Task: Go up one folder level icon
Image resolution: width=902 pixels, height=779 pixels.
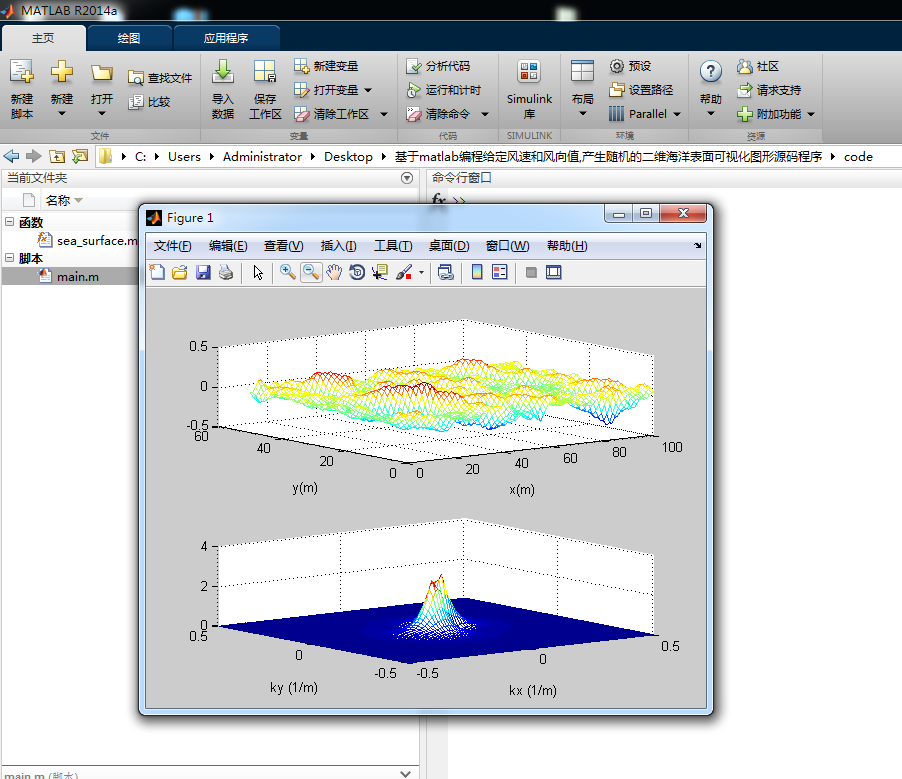Action: coord(57,156)
